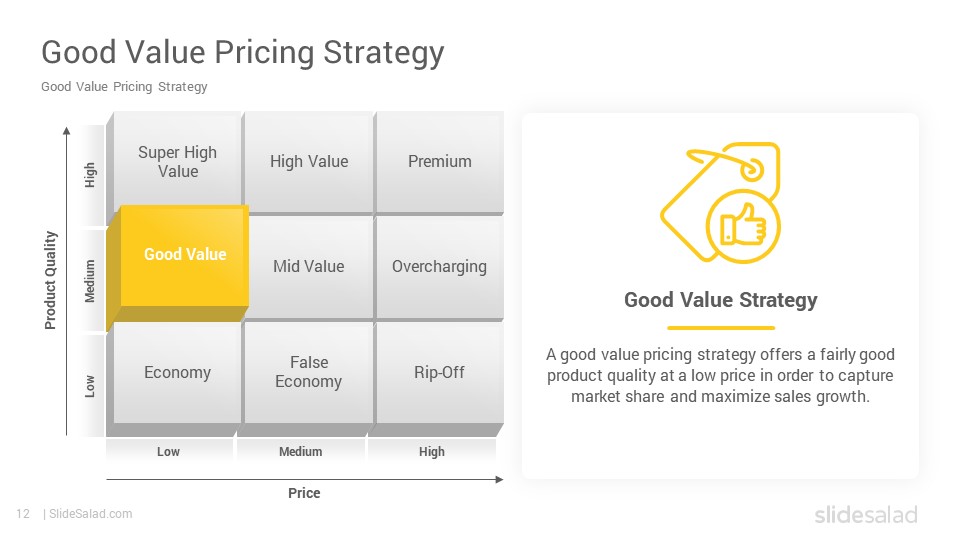The image size is (960, 540).
Task: Click the Economy cell
Action: pyautogui.click(x=178, y=372)
